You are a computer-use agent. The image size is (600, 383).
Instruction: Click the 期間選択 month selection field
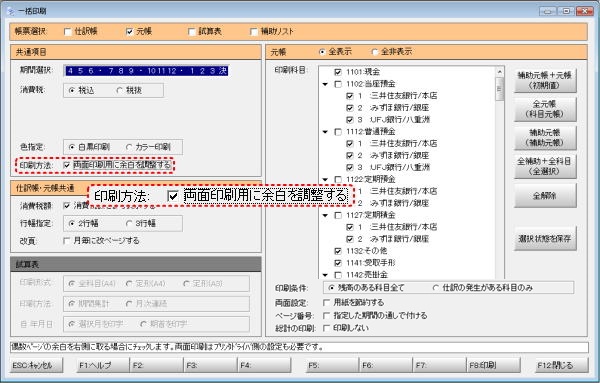[x=146, y=71]
